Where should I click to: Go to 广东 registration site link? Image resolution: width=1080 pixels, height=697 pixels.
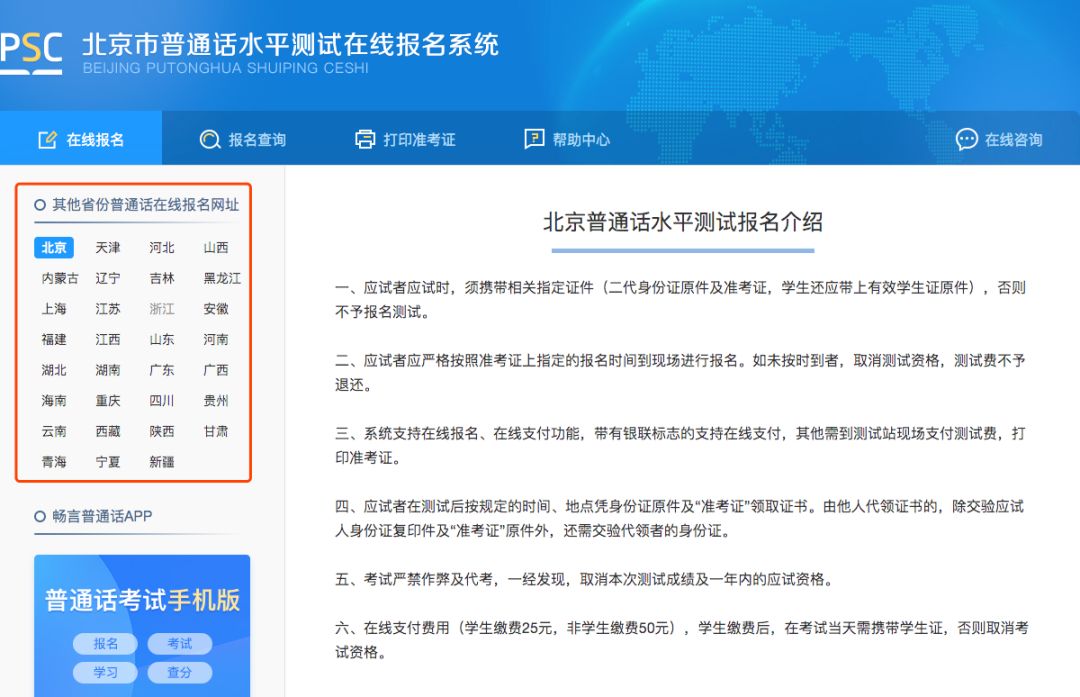161,370
